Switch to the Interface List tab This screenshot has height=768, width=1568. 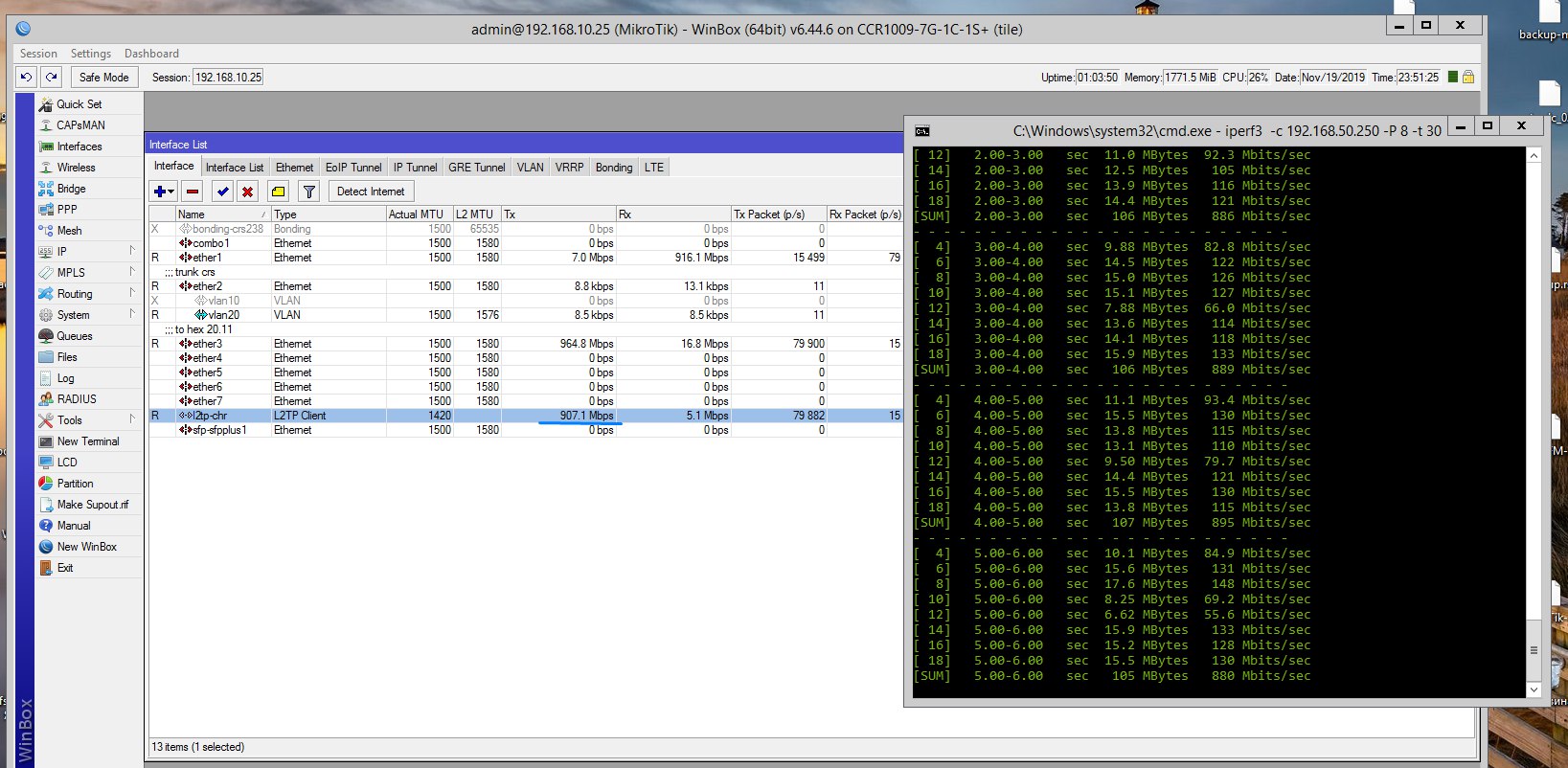click(235, 167)
